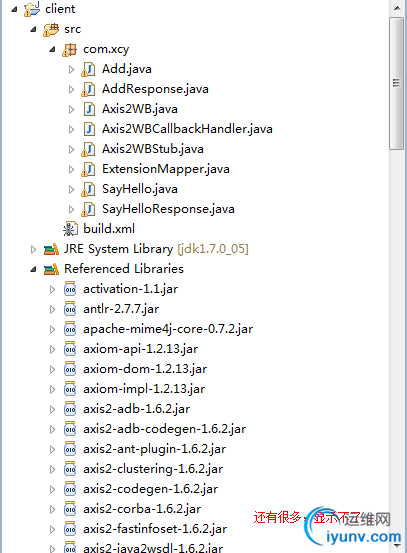Collapse the src folder node
The image size is (407, 553).
[x=33, y=29]
